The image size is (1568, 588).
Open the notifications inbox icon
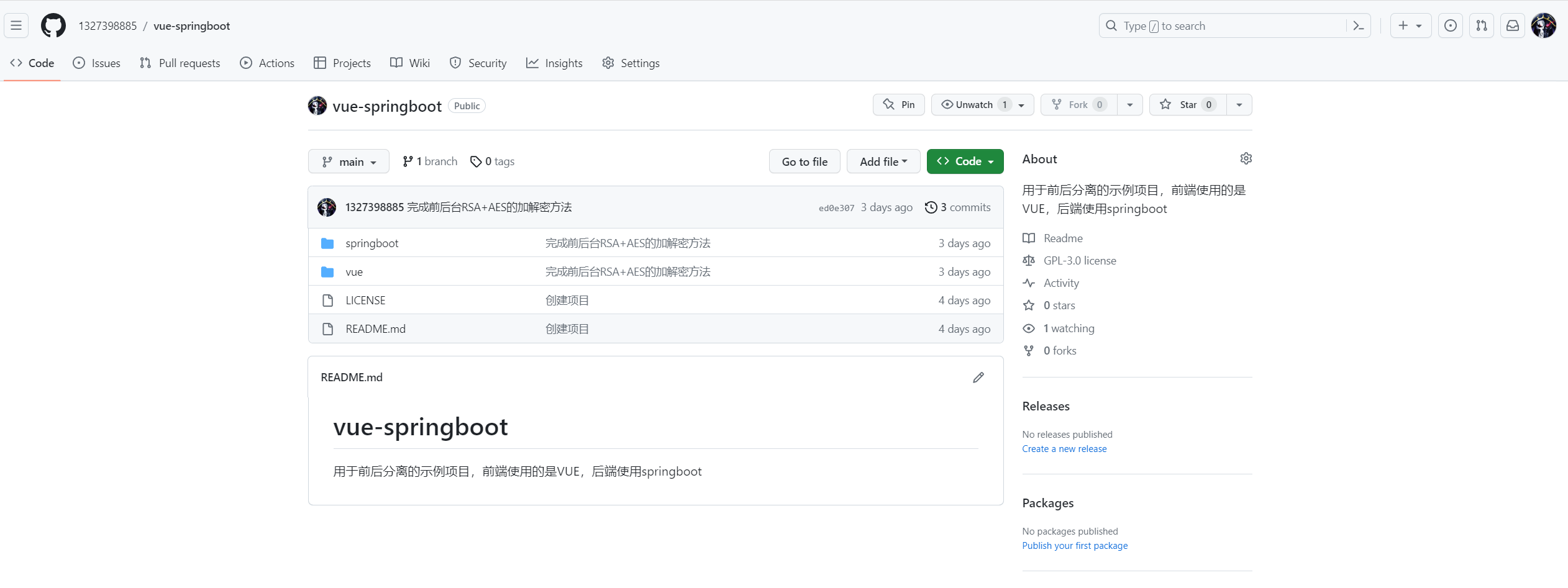tap(1513, 25)
